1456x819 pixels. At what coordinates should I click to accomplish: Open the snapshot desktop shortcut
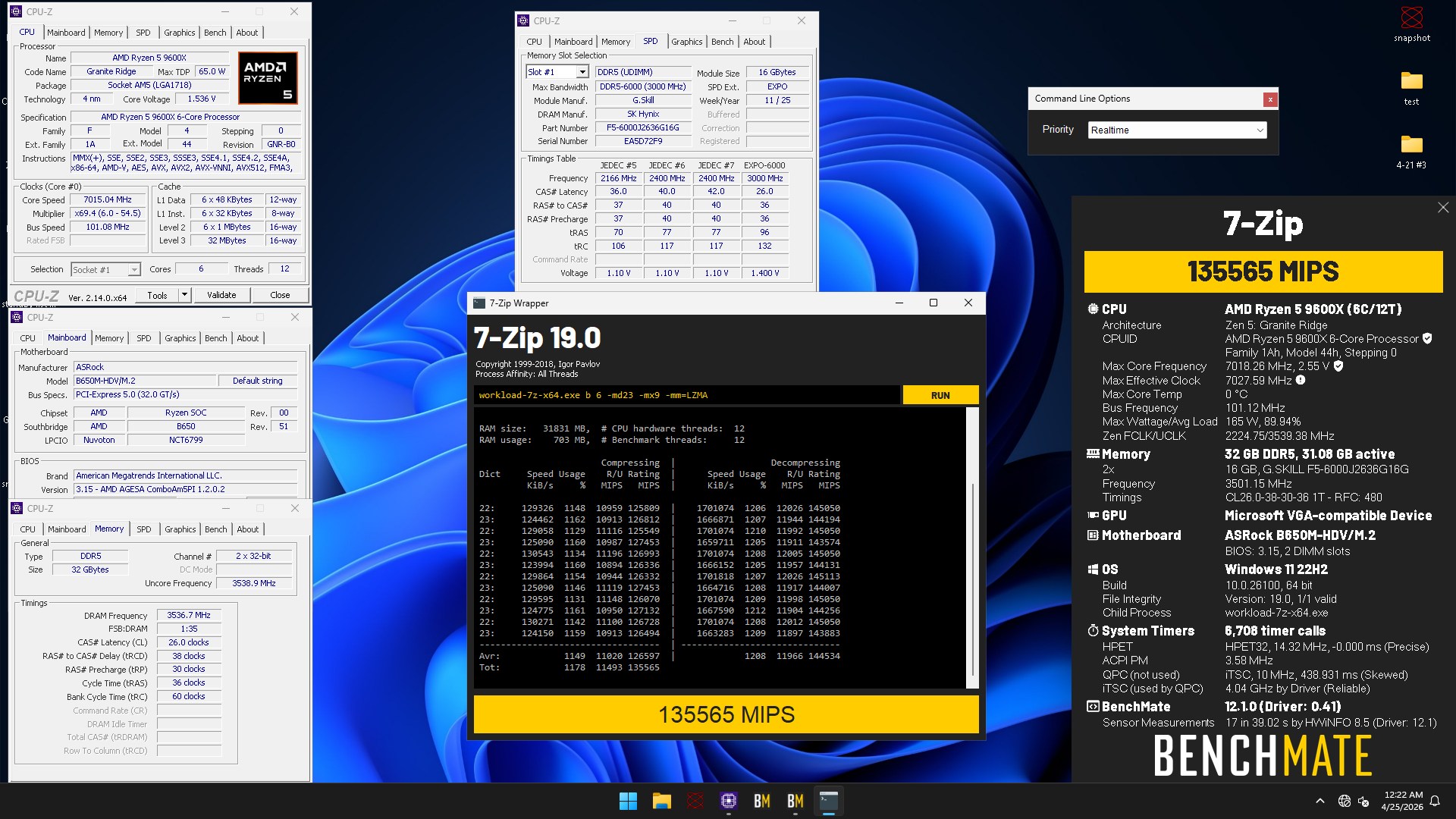(1411, 24)
